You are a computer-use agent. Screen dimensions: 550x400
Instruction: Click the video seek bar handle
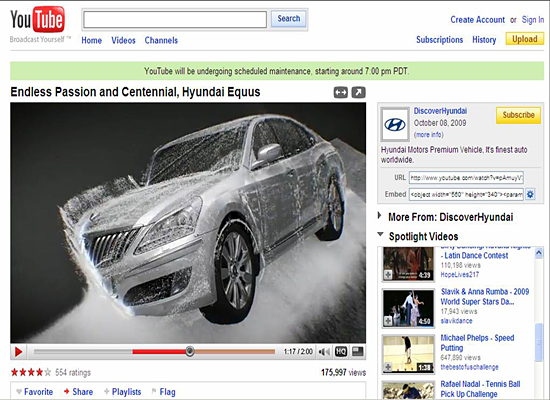point(190,351)
